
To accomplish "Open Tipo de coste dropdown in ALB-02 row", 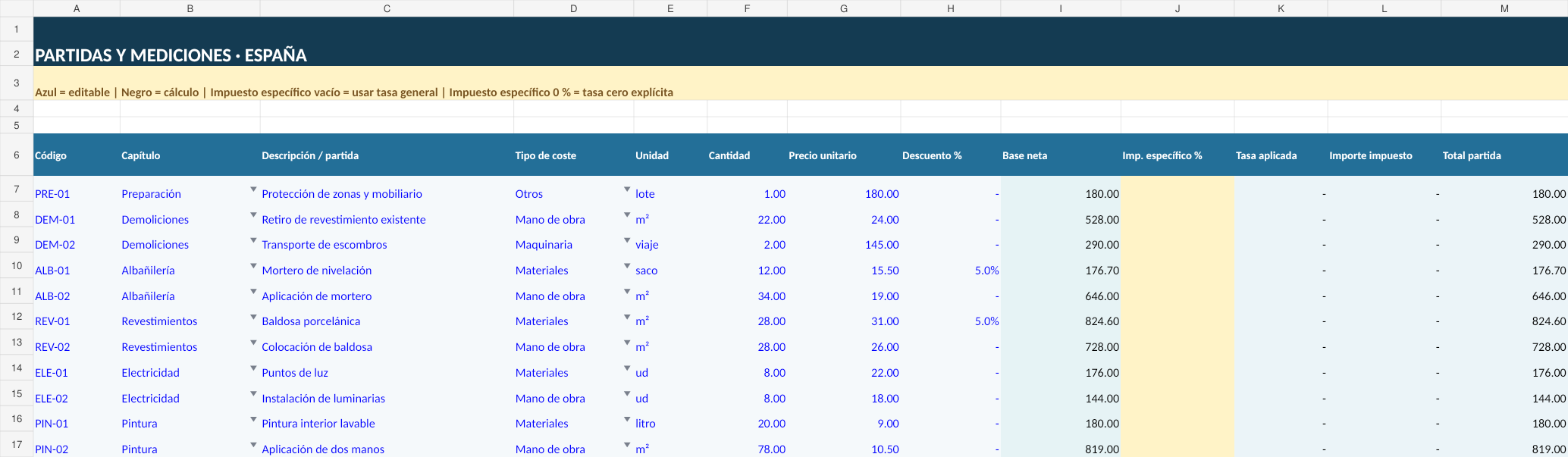I will [627, 292].
